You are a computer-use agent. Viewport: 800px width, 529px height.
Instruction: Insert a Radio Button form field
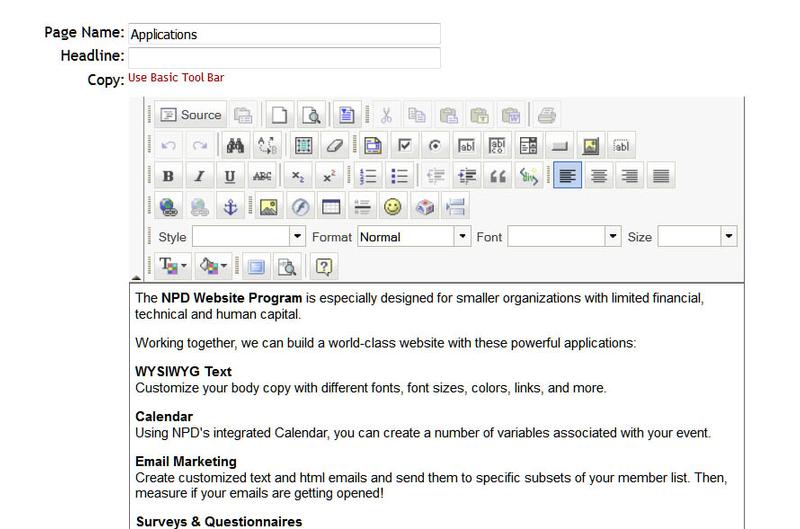click(x=435, y=146)
